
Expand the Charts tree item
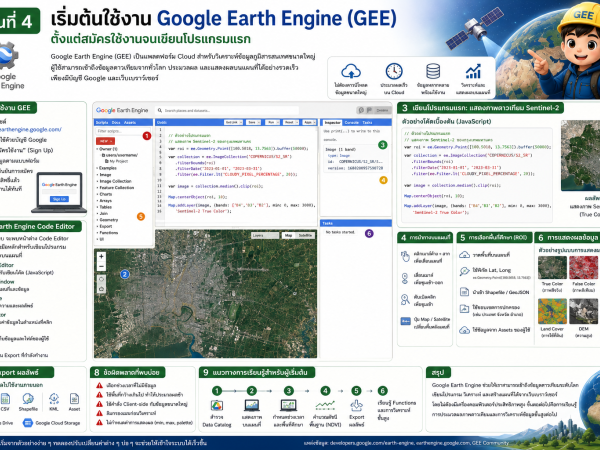tap(105, 194)
